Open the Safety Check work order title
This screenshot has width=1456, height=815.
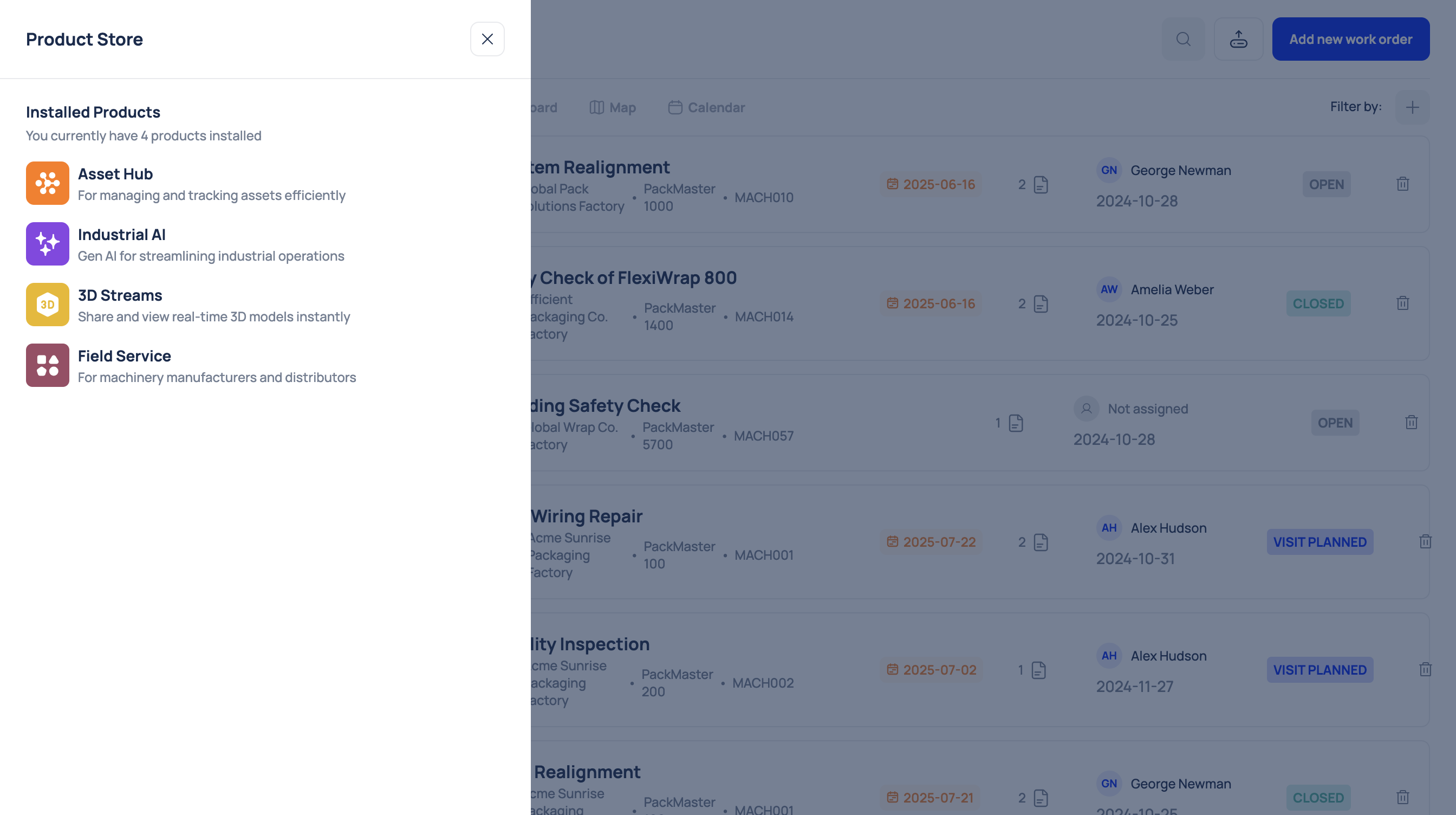tap(606, 405)
